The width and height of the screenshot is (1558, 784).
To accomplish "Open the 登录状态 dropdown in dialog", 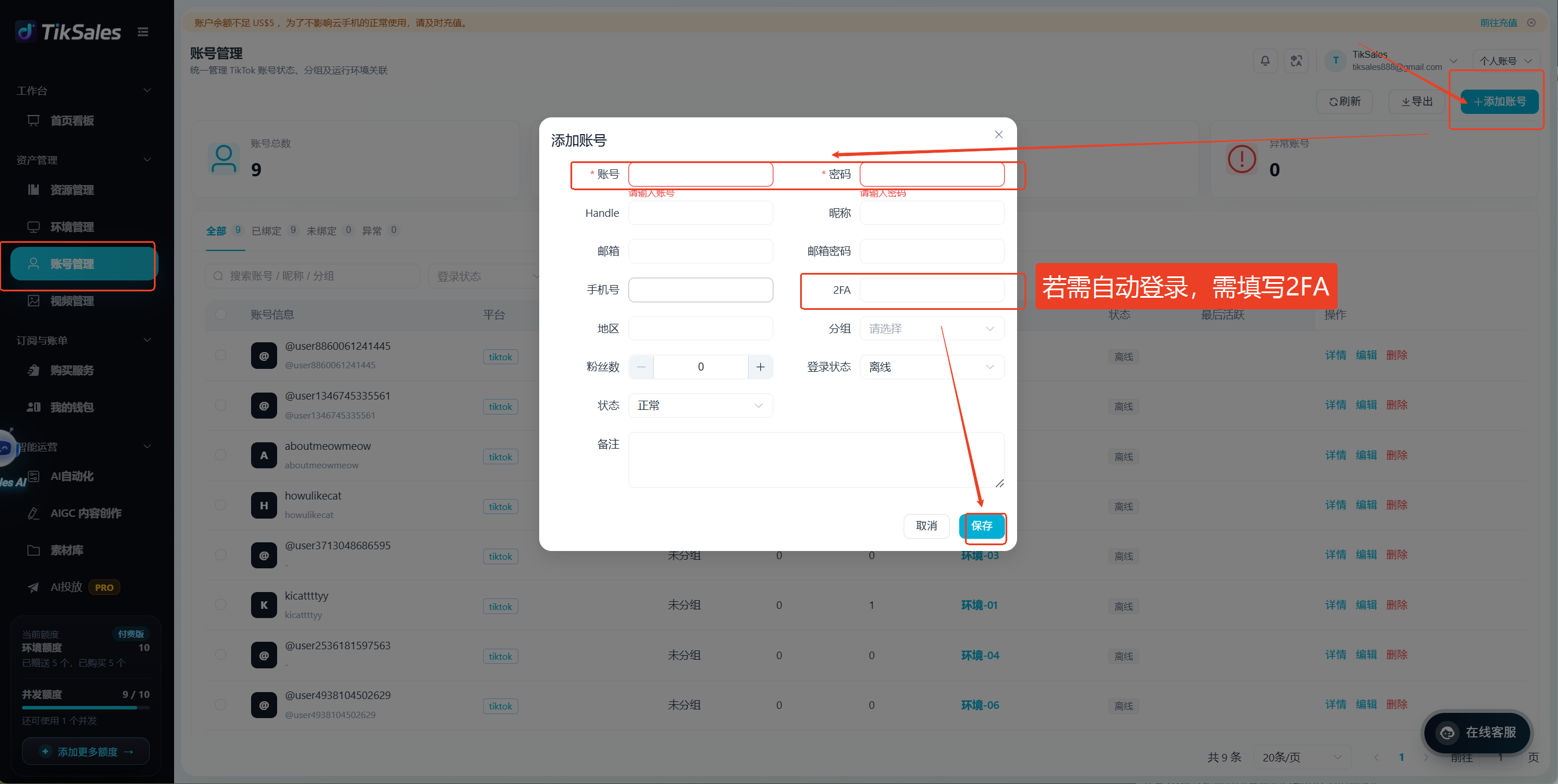I will click(931, 367).
